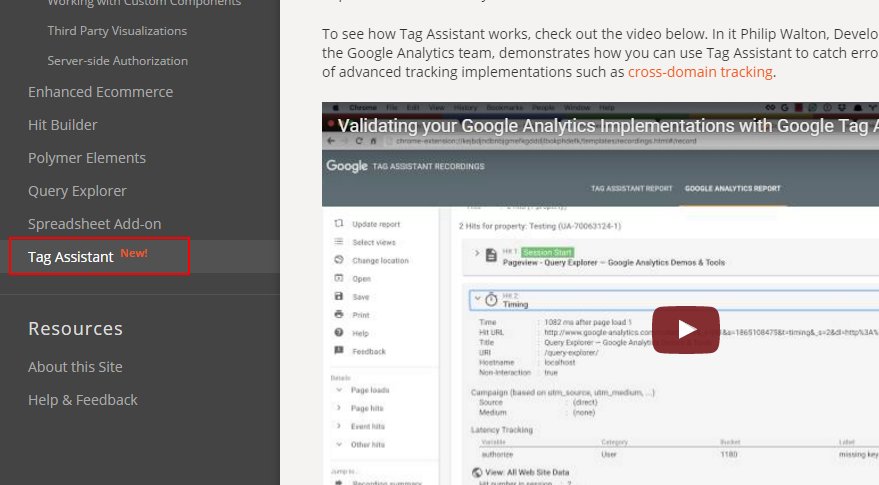Screen dimensions: 879x485
Task: Open About this Site page
Action: point(75,367)
